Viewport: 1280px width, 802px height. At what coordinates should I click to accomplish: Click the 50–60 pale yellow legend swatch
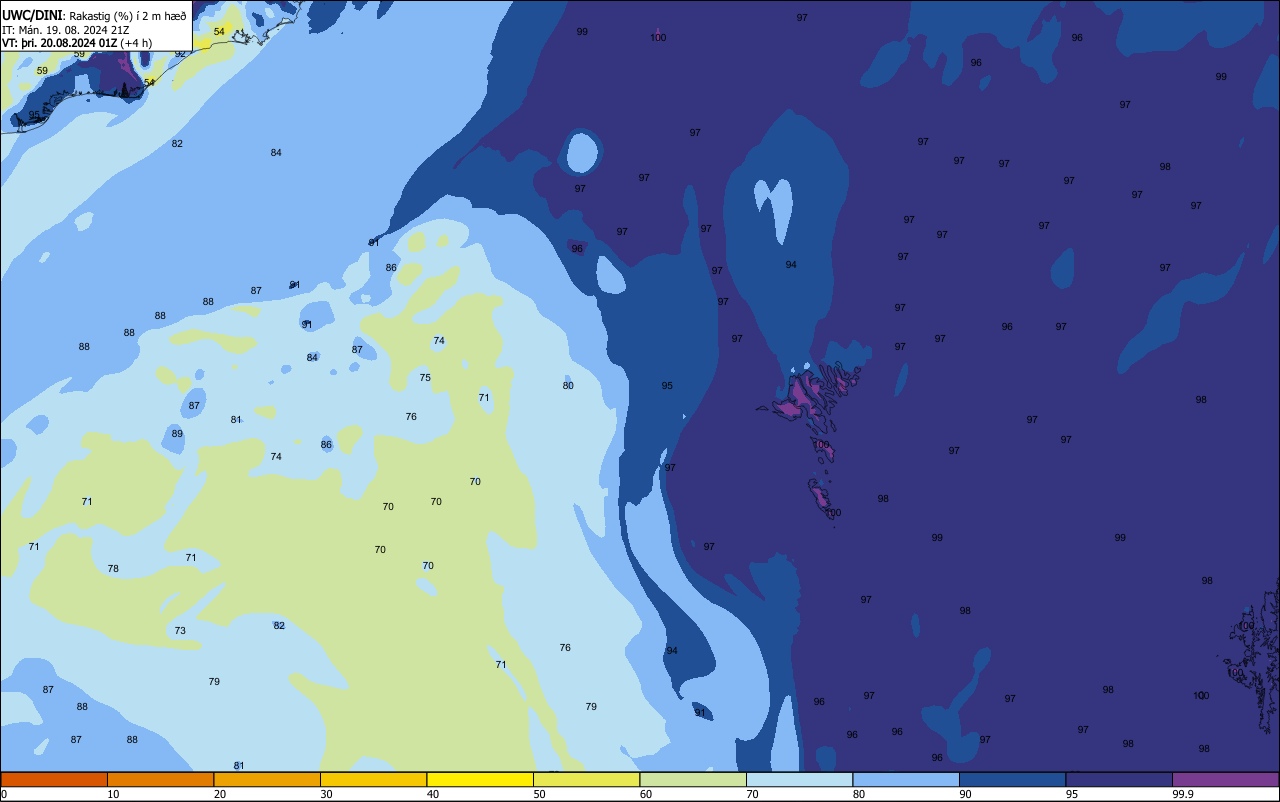pos(586,779)
